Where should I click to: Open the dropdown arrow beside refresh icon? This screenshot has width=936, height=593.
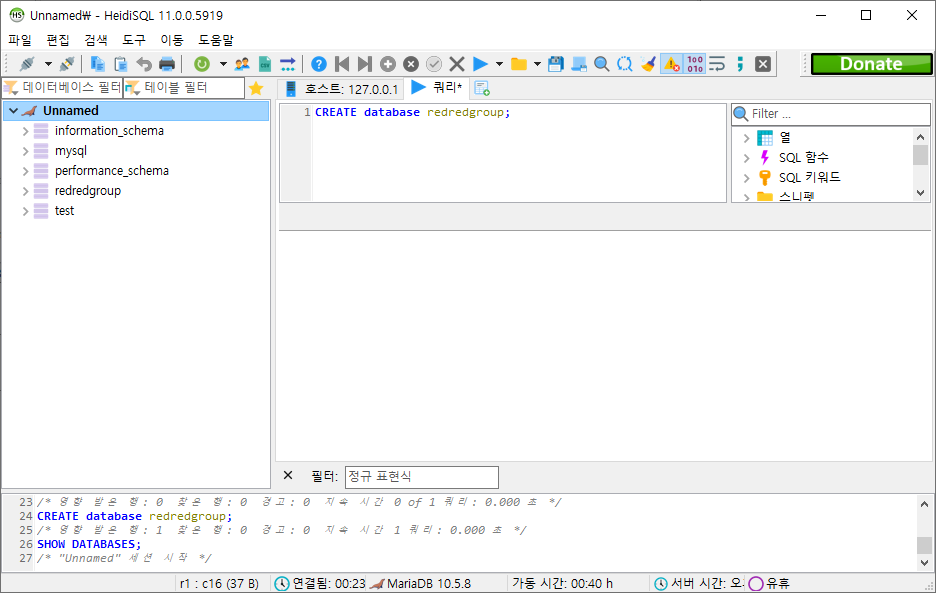[x=222, y=64]
